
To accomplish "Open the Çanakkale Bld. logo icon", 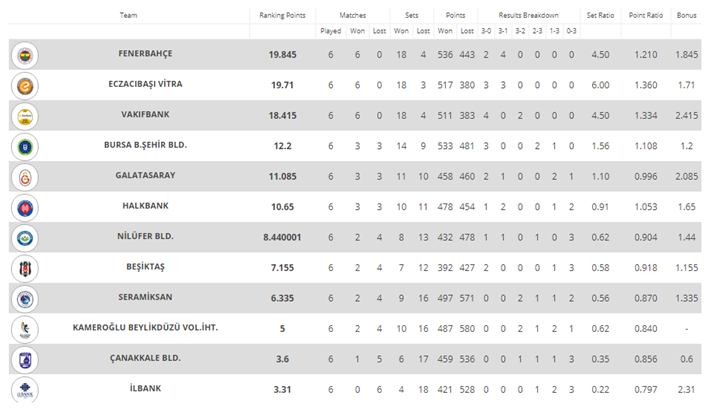I will coord(25,360).
